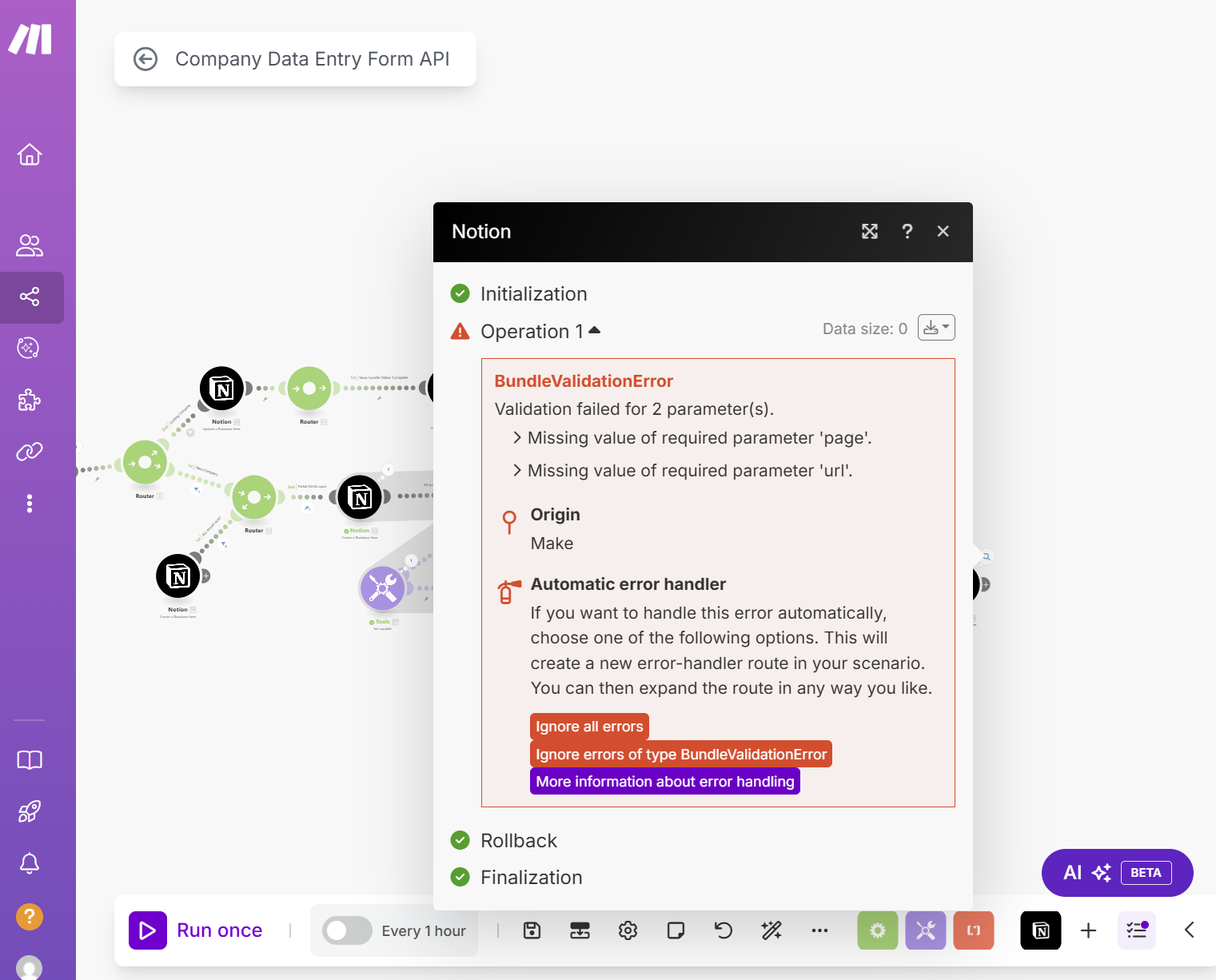
Task: Collapse the bottom toolbar with the chevron
Action: pos(1190,930)
